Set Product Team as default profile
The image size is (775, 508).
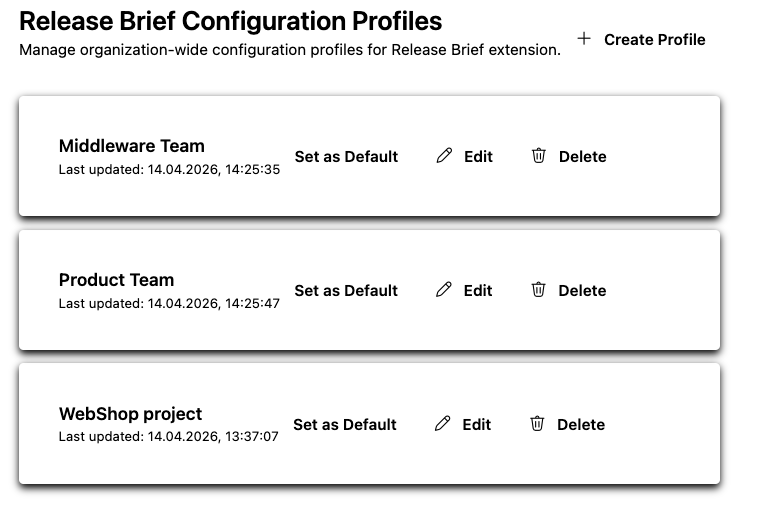(x=346, y=290)
